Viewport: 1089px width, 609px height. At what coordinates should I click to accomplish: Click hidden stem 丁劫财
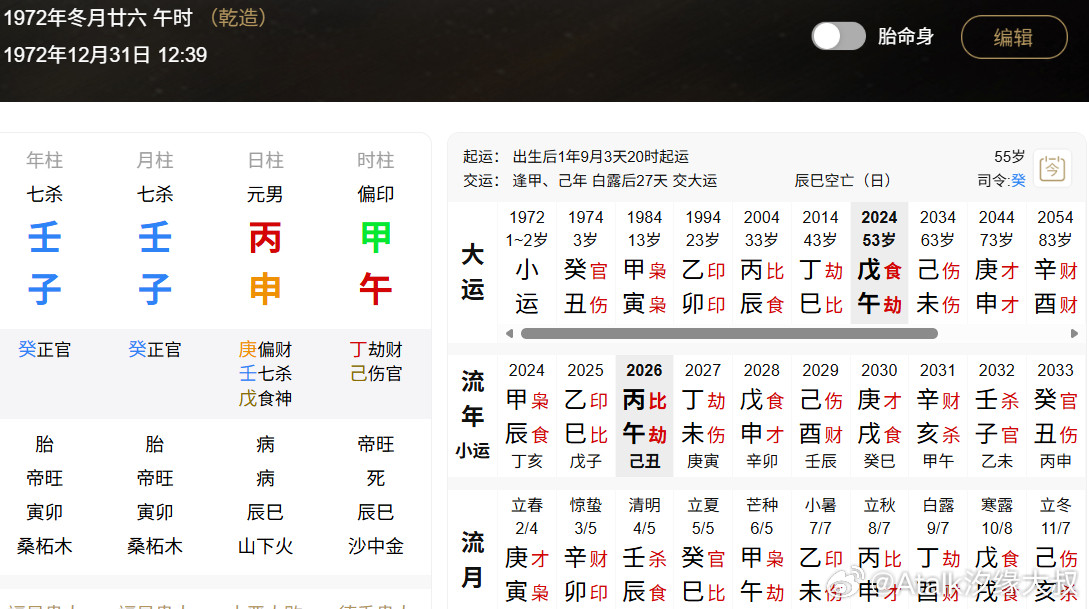376,349
